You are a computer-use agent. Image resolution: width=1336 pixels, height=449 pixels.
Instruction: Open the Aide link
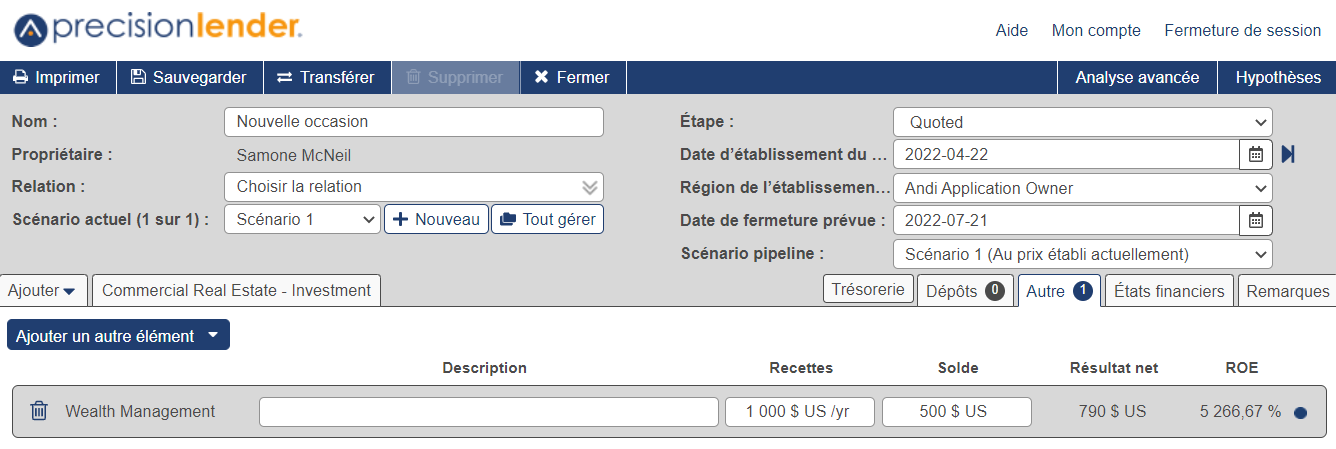click(x=1012, y=31)
